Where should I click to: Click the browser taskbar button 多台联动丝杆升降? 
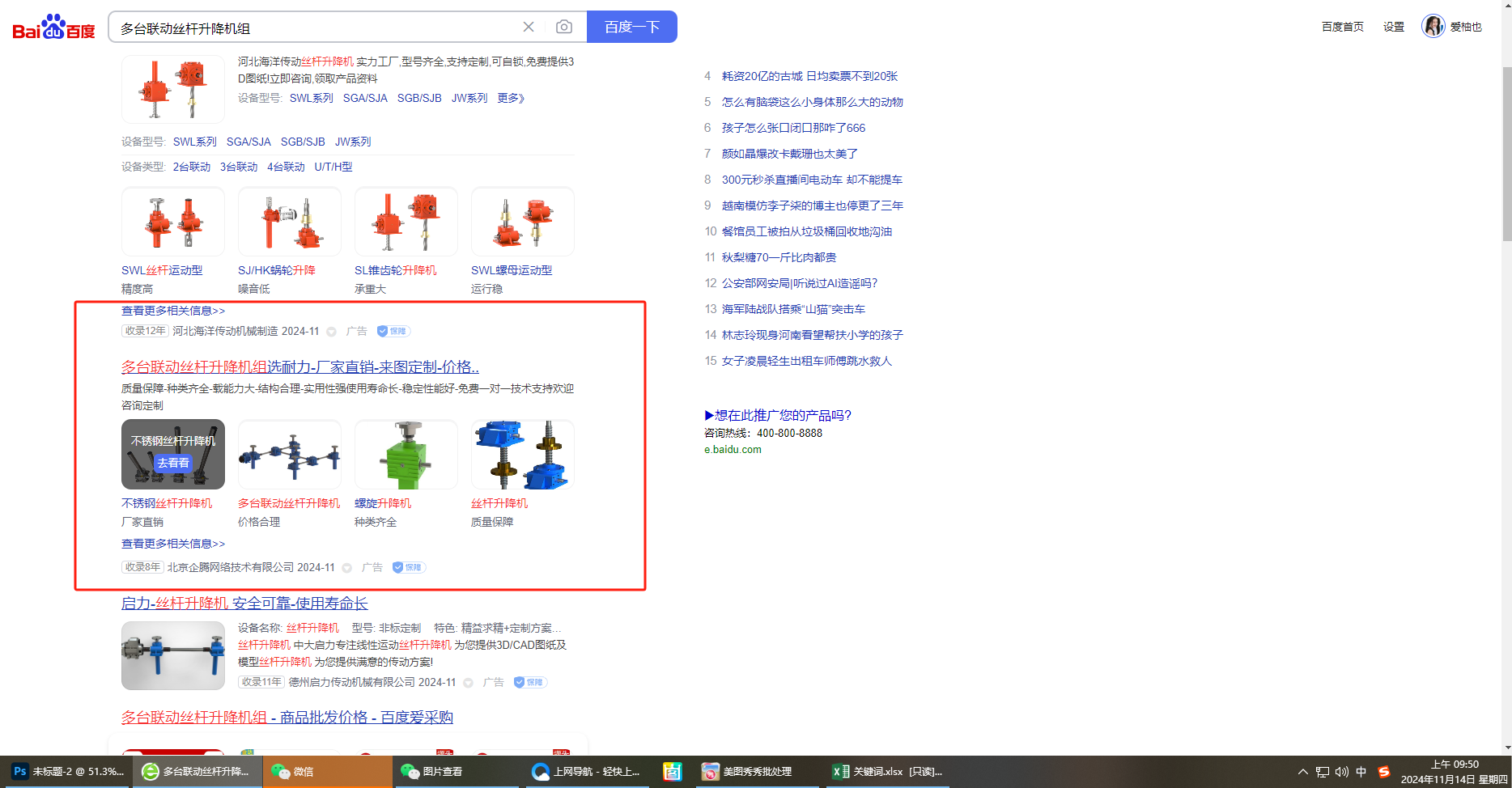point(198,772)
